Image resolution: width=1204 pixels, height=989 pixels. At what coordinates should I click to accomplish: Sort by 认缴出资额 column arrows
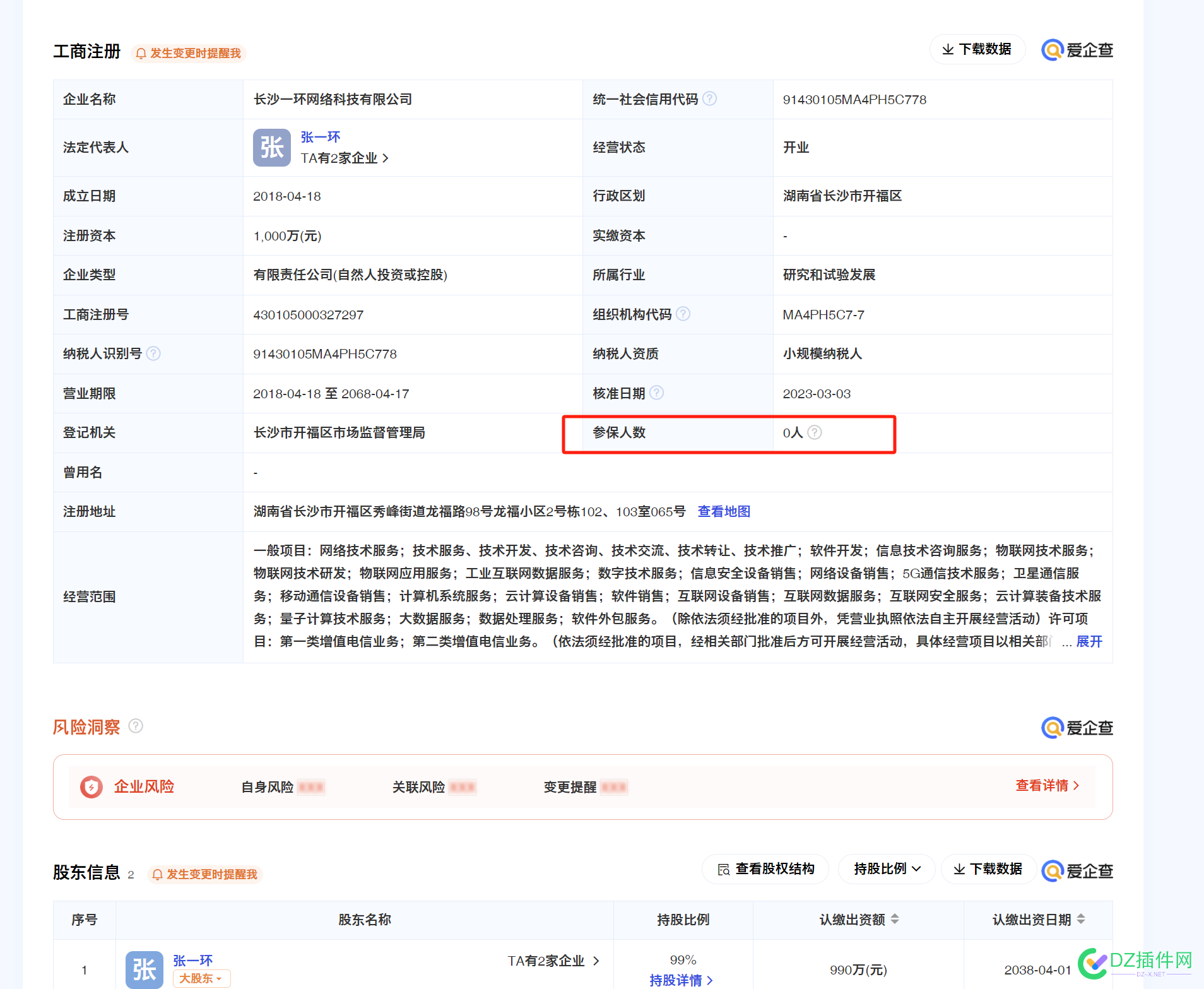(895, 920)
